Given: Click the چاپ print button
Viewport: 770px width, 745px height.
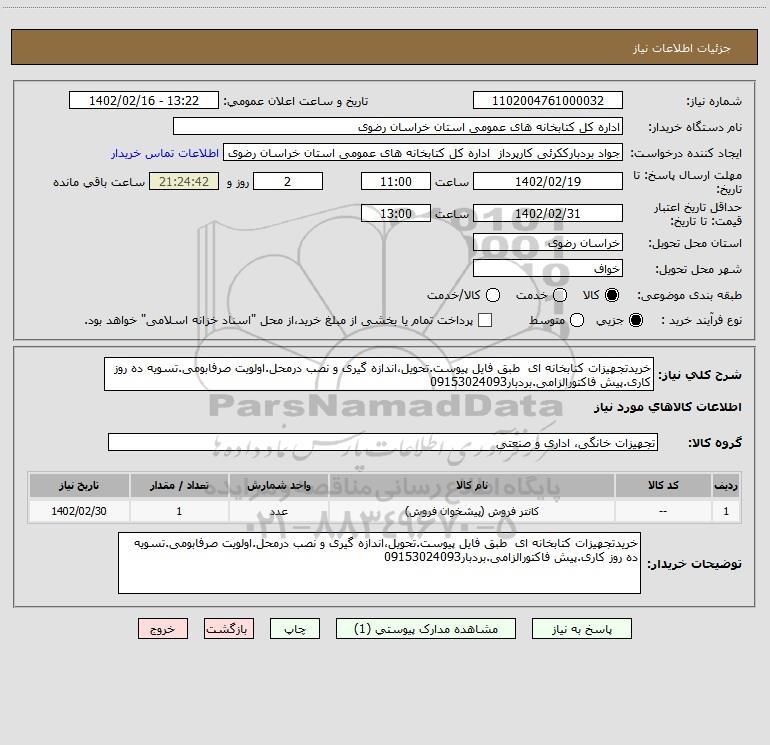Looking at the screenshot, I should pos(295,629).
